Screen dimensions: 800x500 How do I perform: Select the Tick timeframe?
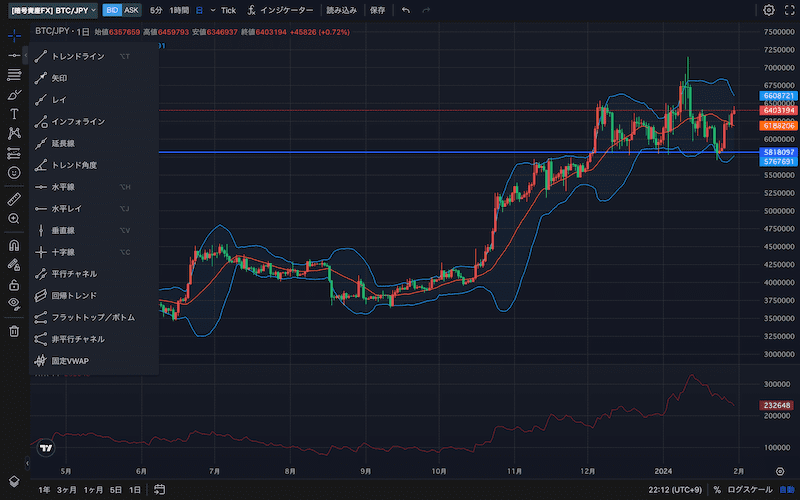click(229, 10)
